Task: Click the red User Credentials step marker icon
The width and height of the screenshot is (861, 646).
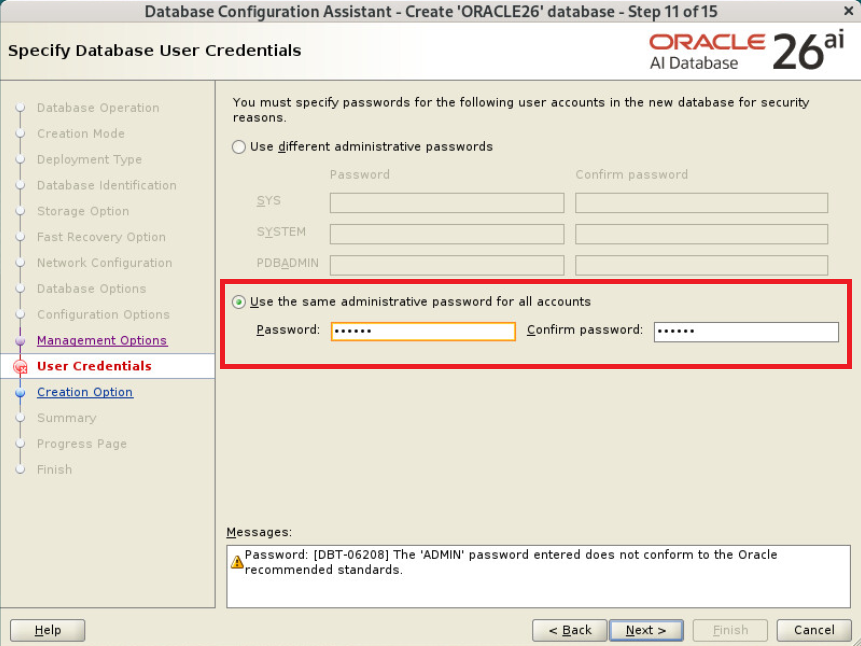Action: [20, 366]
